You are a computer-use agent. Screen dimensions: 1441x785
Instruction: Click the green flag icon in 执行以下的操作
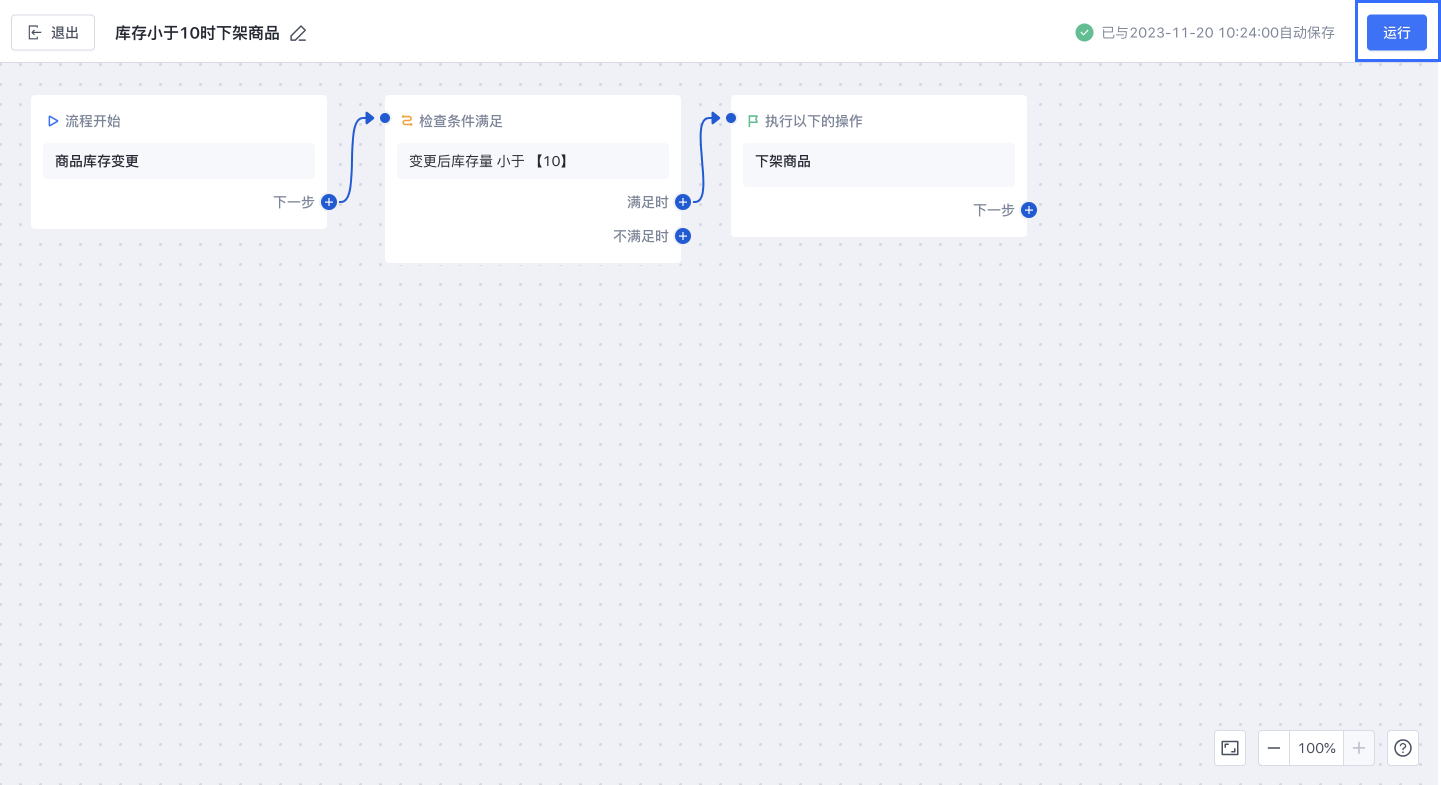[x=753, y=121]
